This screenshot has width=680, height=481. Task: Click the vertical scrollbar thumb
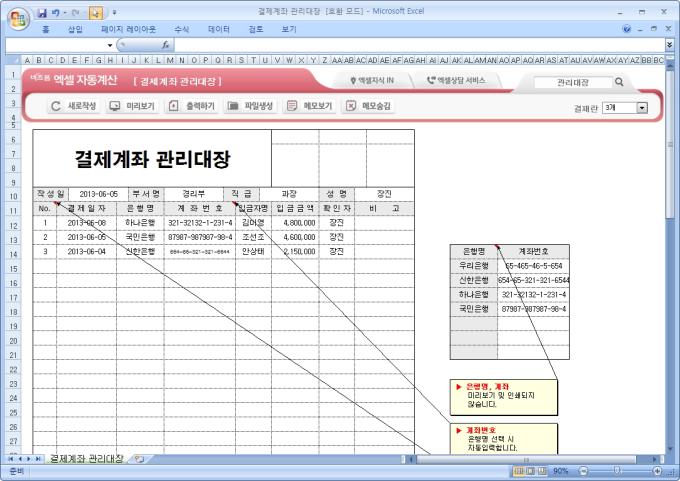click(670, 145)
